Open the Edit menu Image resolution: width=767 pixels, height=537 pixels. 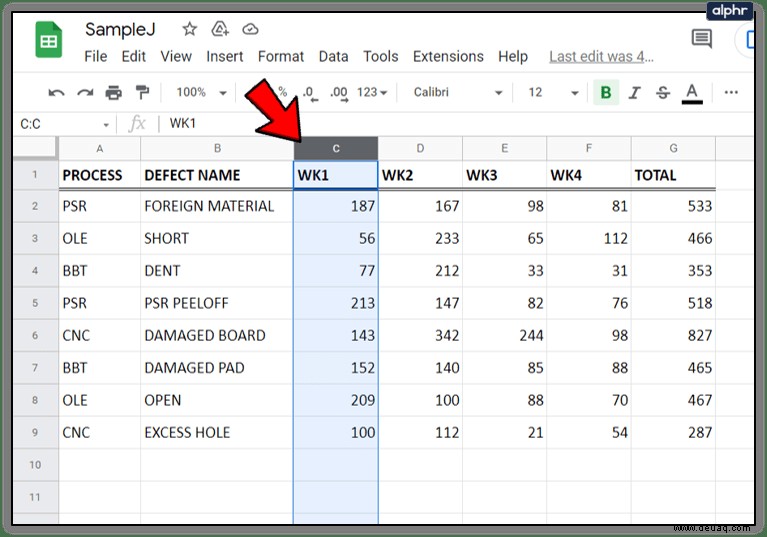click(x=134, y=57)
